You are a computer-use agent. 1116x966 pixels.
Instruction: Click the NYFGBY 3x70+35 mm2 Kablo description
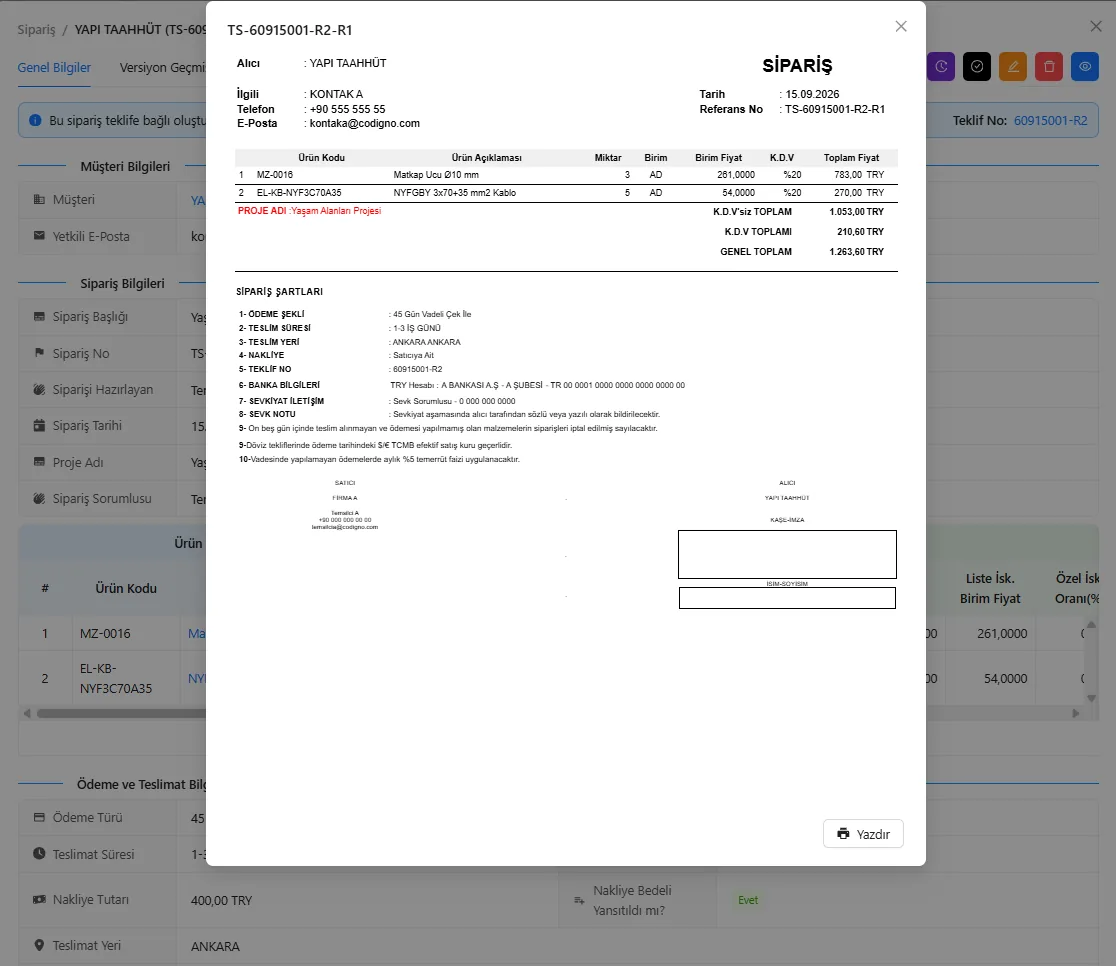click(x=455, y=193)
